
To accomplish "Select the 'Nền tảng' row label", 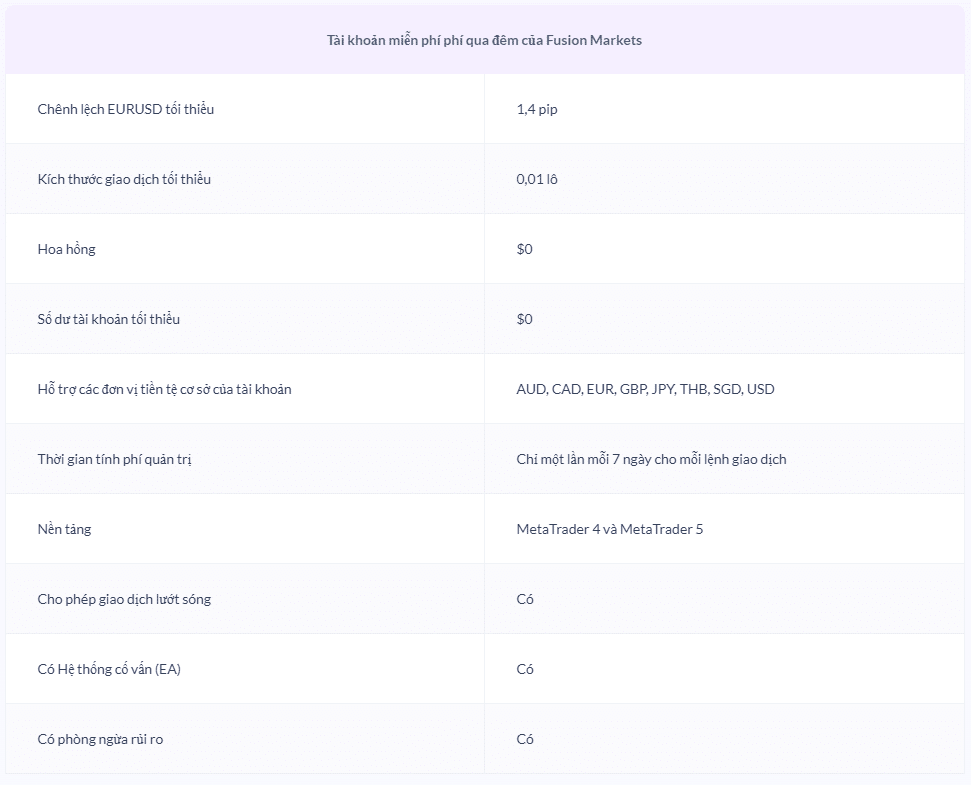I will pyautogui.click(x=65, y=529).
